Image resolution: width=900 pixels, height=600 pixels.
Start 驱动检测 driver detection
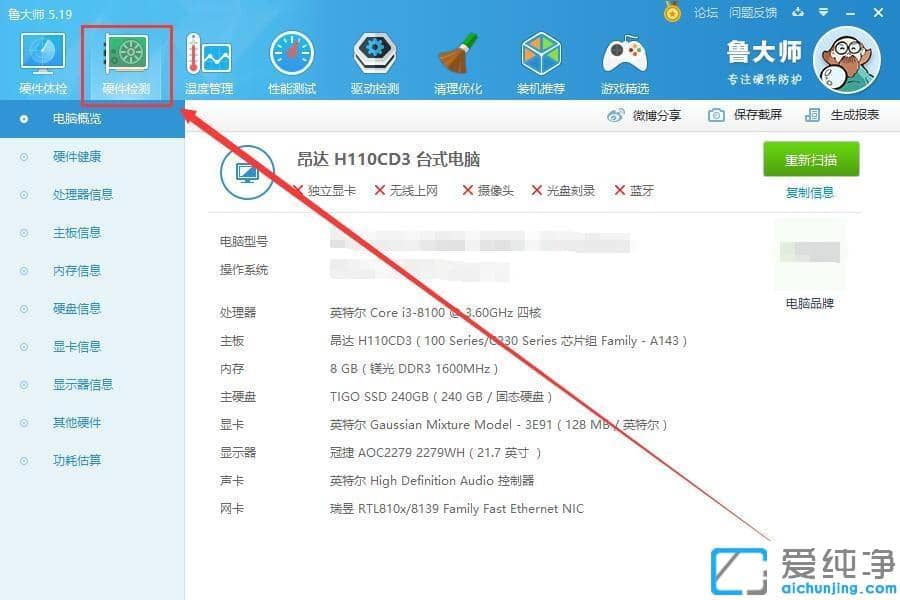(374, 60)
